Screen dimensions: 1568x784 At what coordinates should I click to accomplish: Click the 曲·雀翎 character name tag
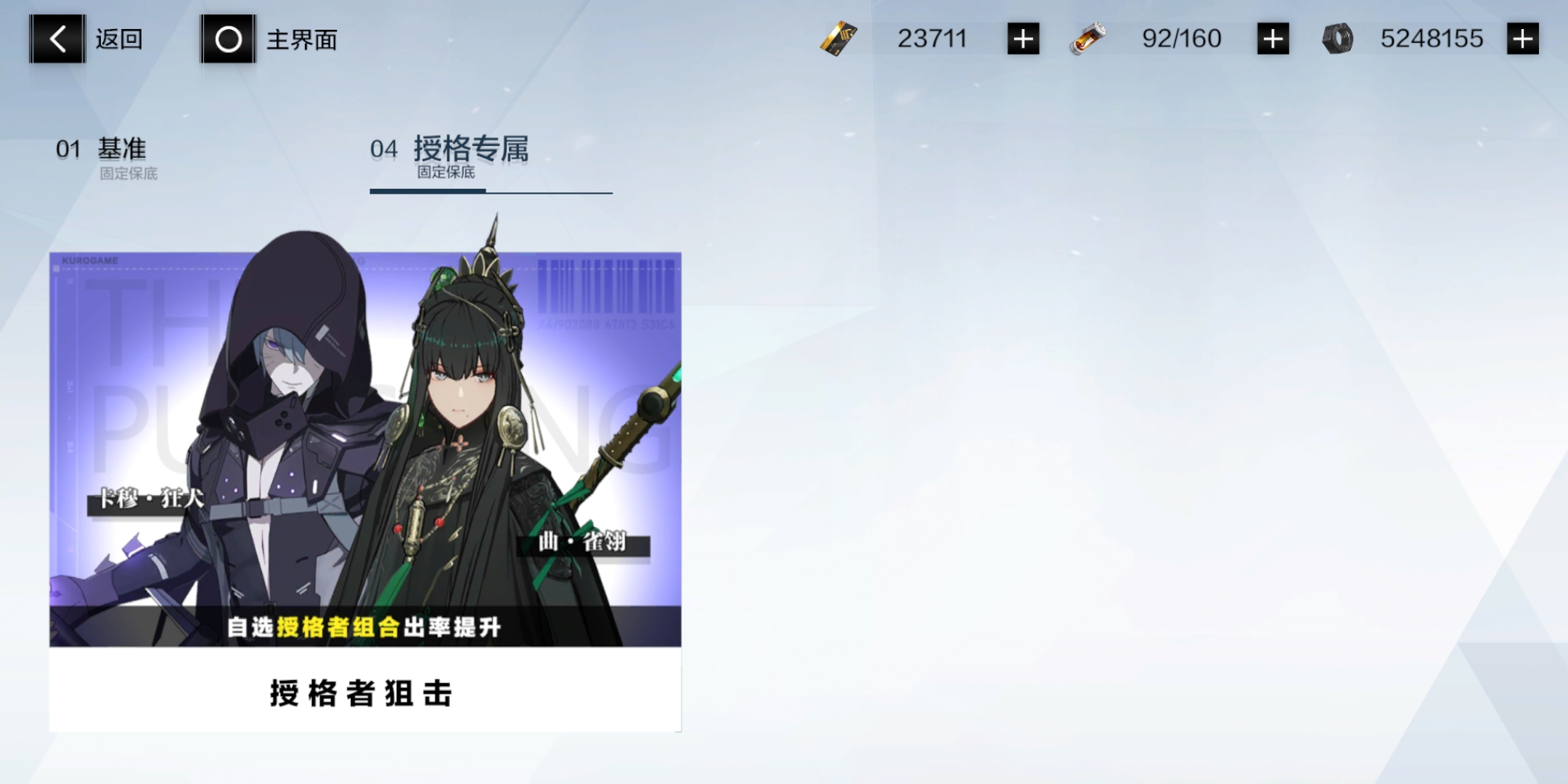pyautogui.click(x=583, y=542)
